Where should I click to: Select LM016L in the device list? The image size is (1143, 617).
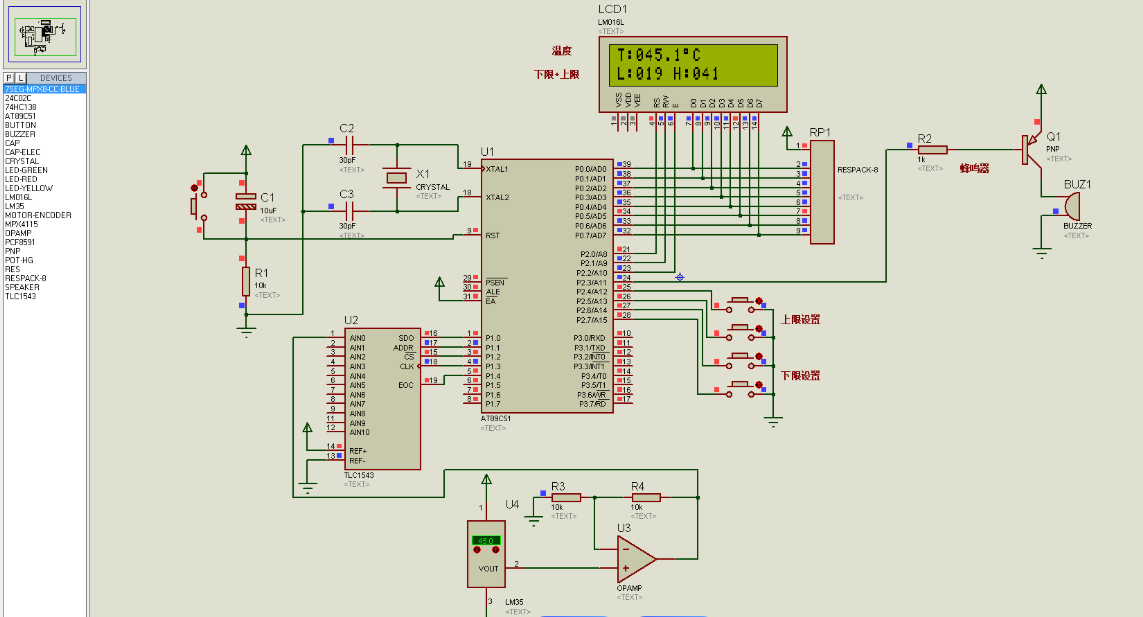point(19,197)
